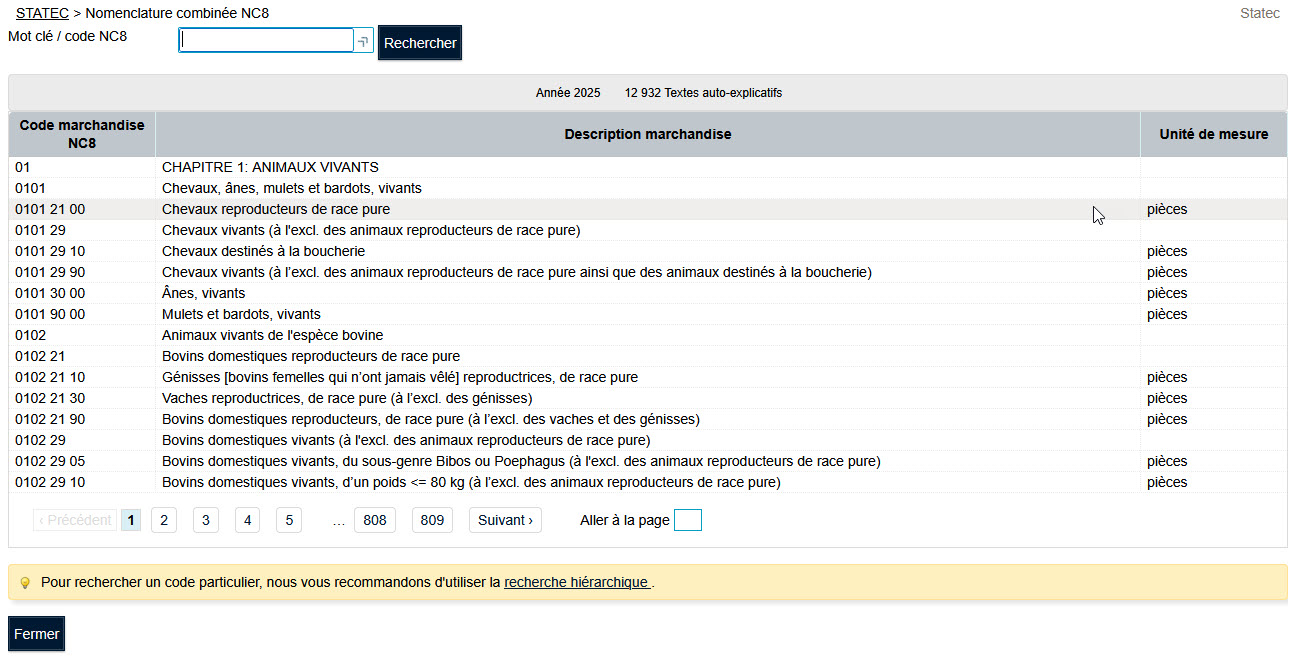
Task: Select code 0102 29
Action: point(40,440)
